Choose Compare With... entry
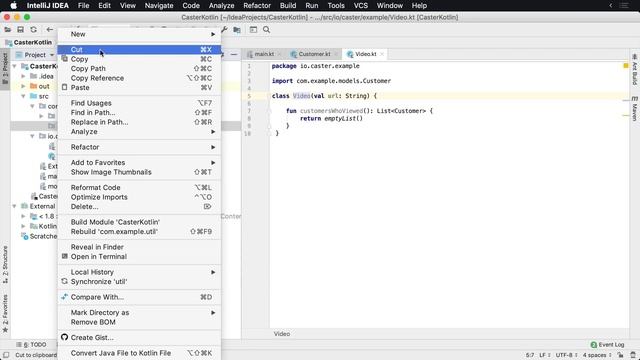640x360 pixels. click(139, 297)
